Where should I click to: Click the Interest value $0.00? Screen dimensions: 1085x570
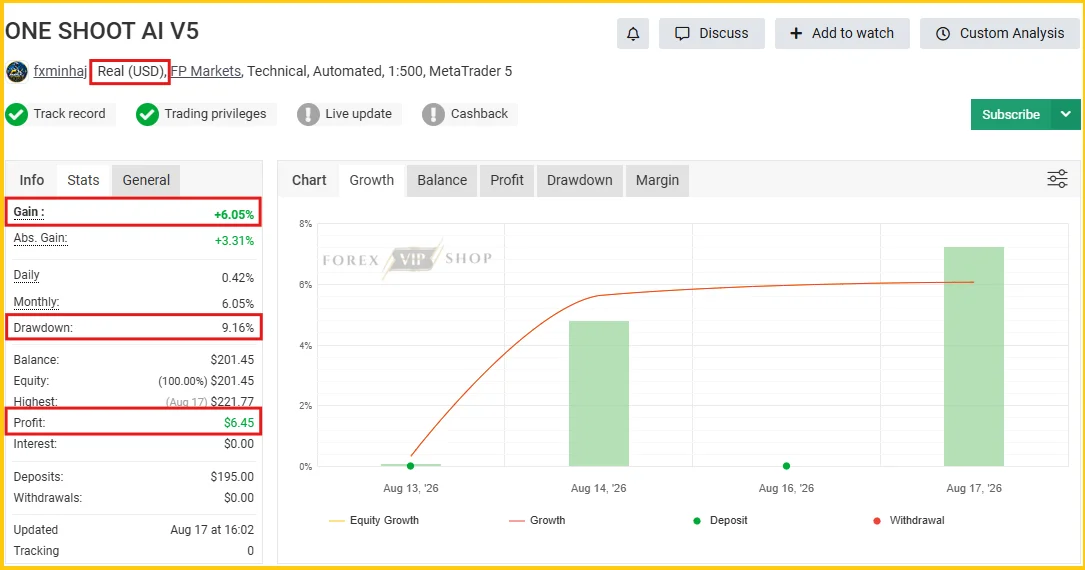pos(239,443)
